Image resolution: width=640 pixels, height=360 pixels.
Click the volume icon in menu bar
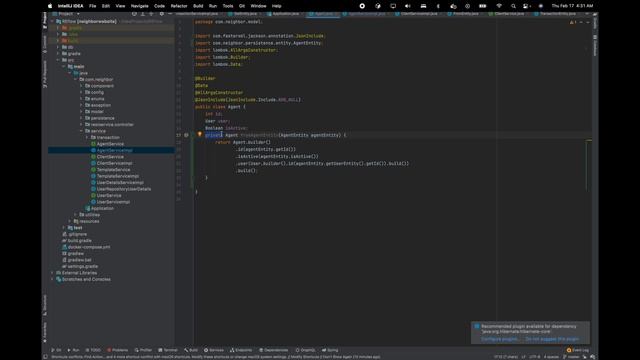click(407, 6)
